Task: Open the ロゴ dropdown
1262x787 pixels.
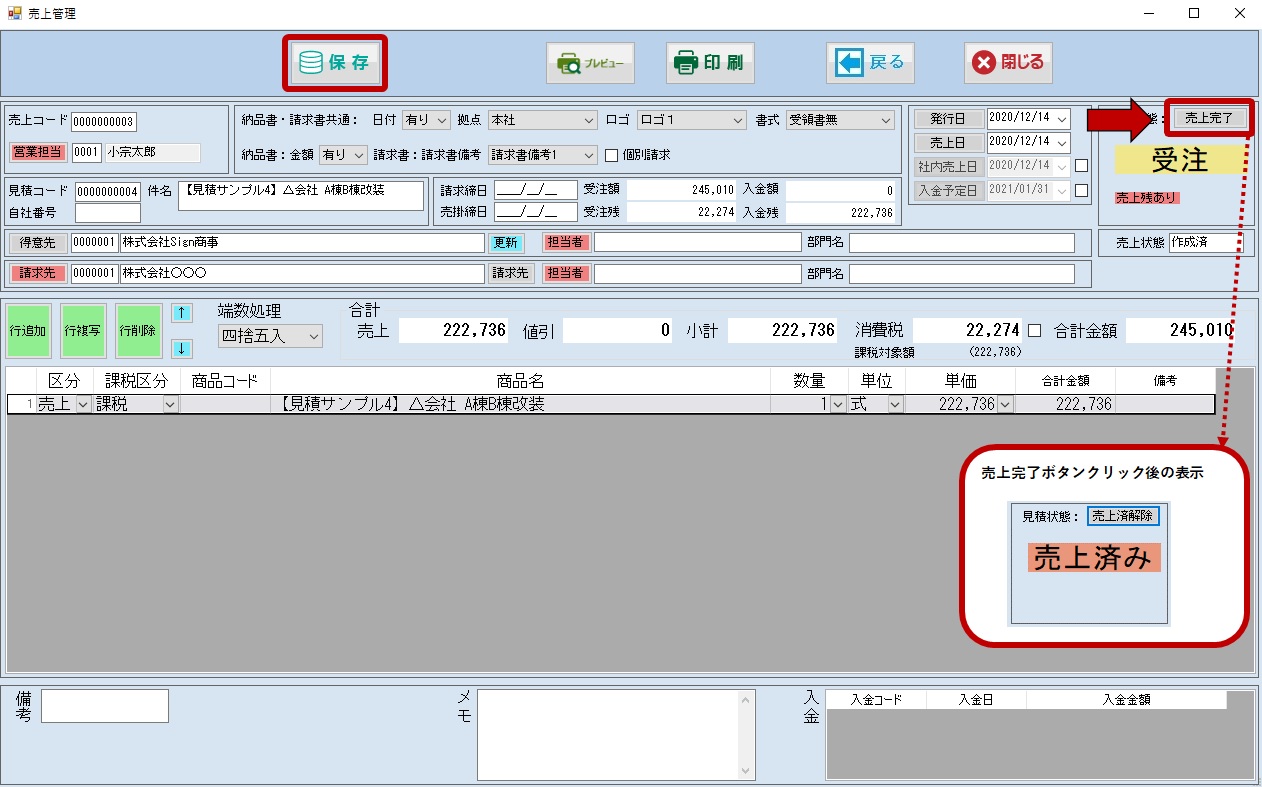Action: (692, 120)
